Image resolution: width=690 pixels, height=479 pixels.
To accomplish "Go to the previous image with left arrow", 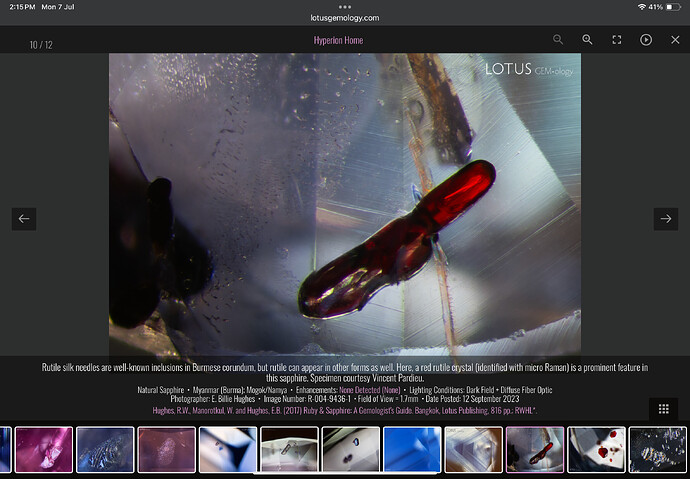I will [x=24, y=219].
